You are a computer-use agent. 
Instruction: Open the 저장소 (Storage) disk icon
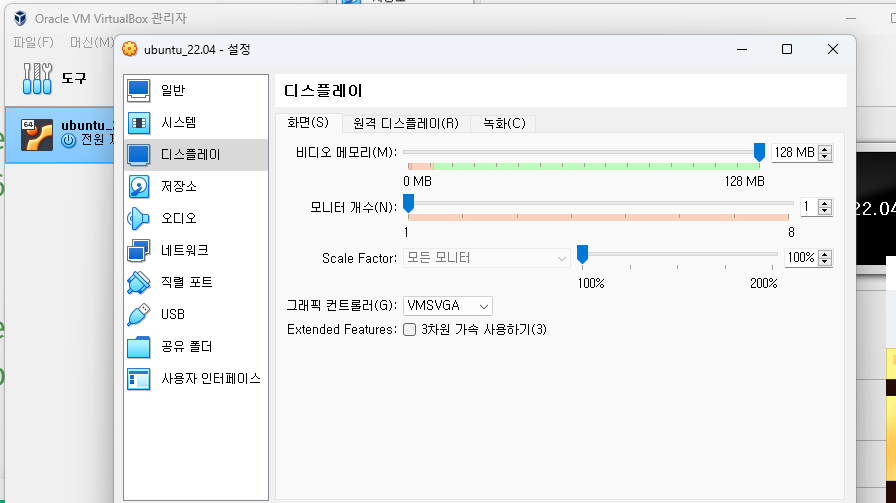point(139,186)
